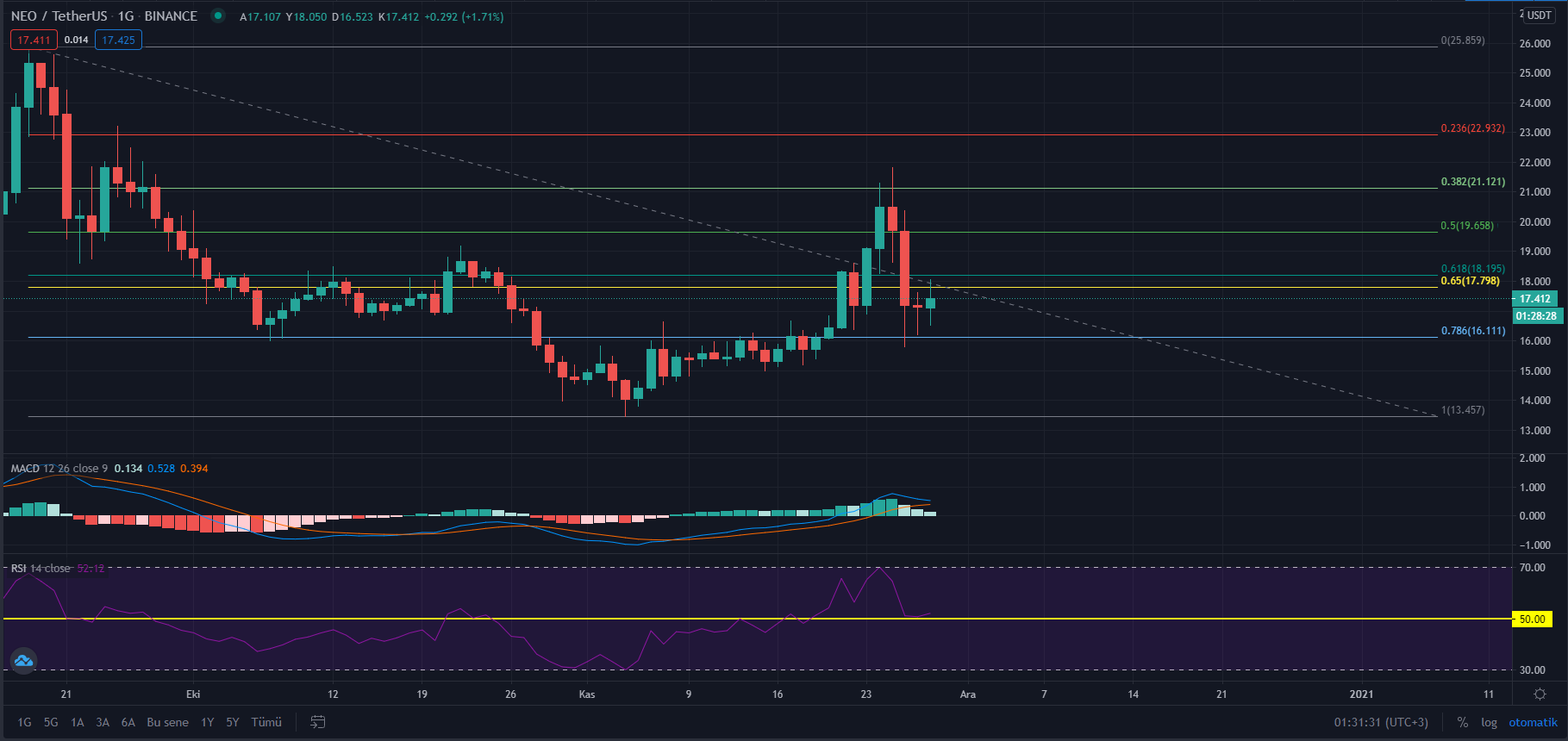This screenshot has width=1568, height=741.
Task: Click the change value +0.292 (+1.71%)
Action: pos(464,16)
